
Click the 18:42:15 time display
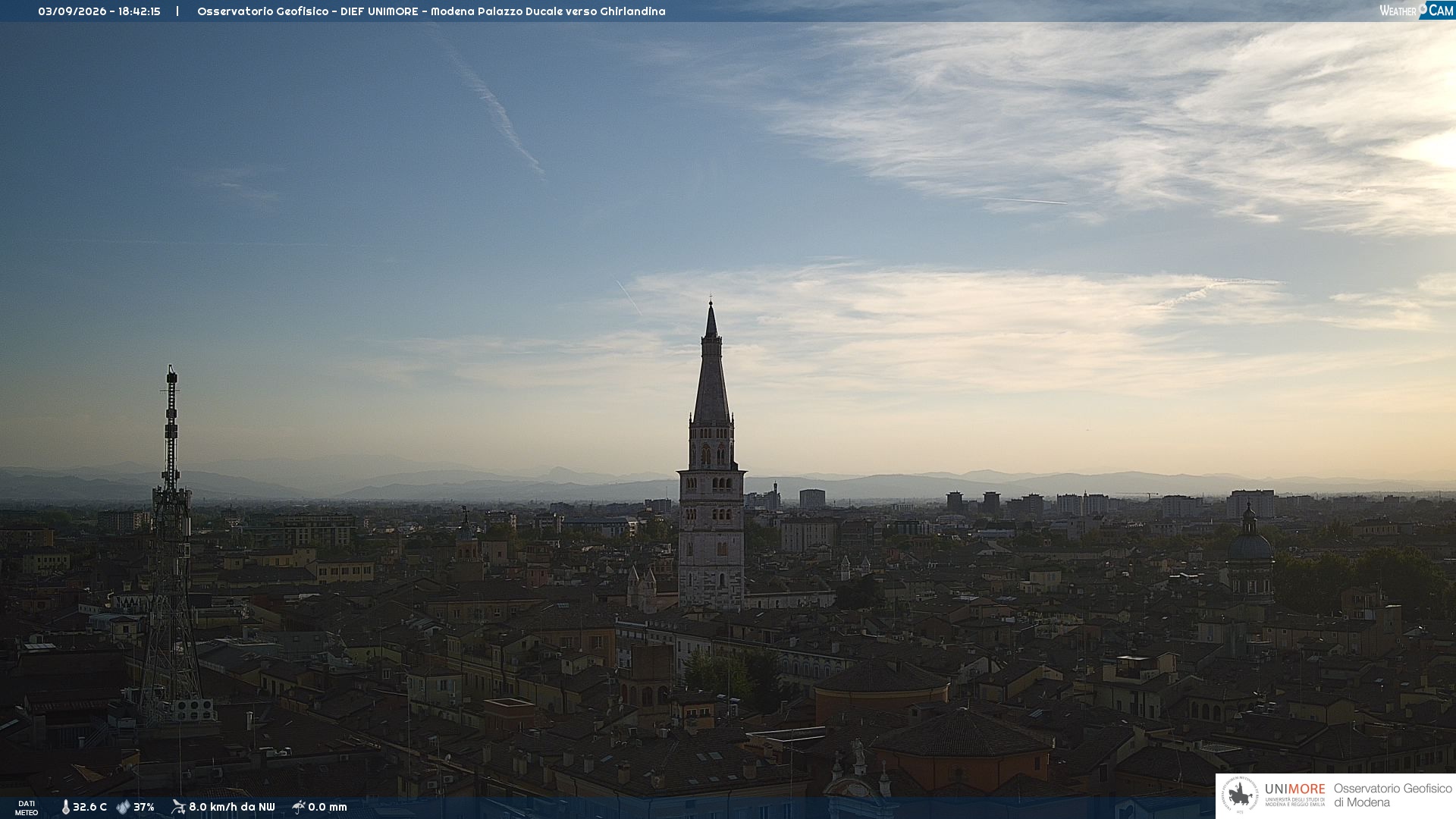coord(140,11)
